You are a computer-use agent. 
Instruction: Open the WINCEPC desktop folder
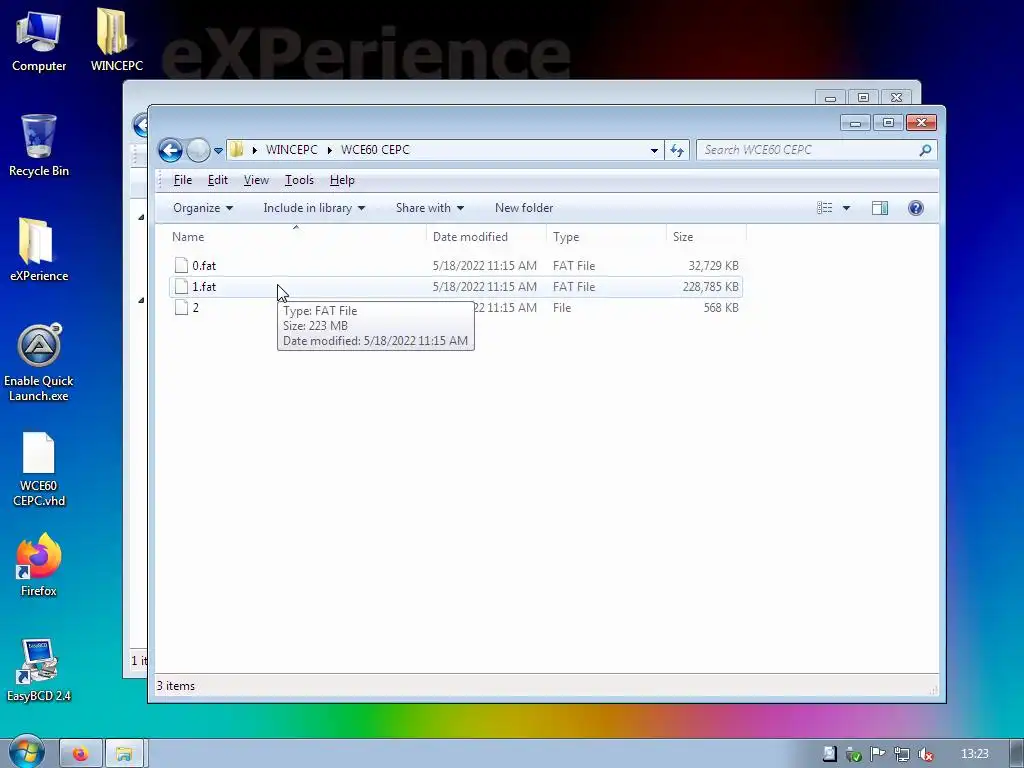click(x=116, y=40)
